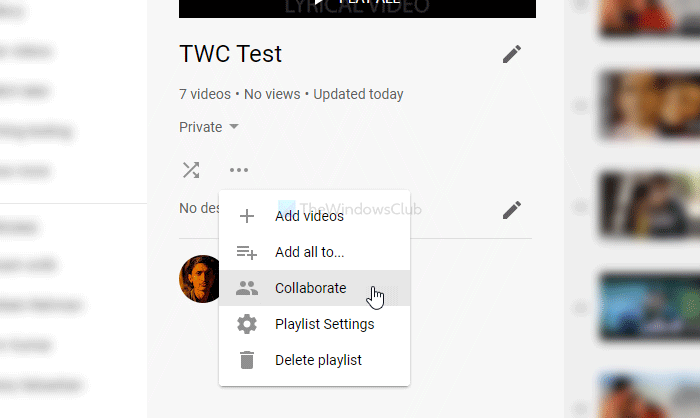Image resolution: width=700 pixels, height=418 pixels.
Task: Open the three-dot more options button
Action: coord(238,170)
